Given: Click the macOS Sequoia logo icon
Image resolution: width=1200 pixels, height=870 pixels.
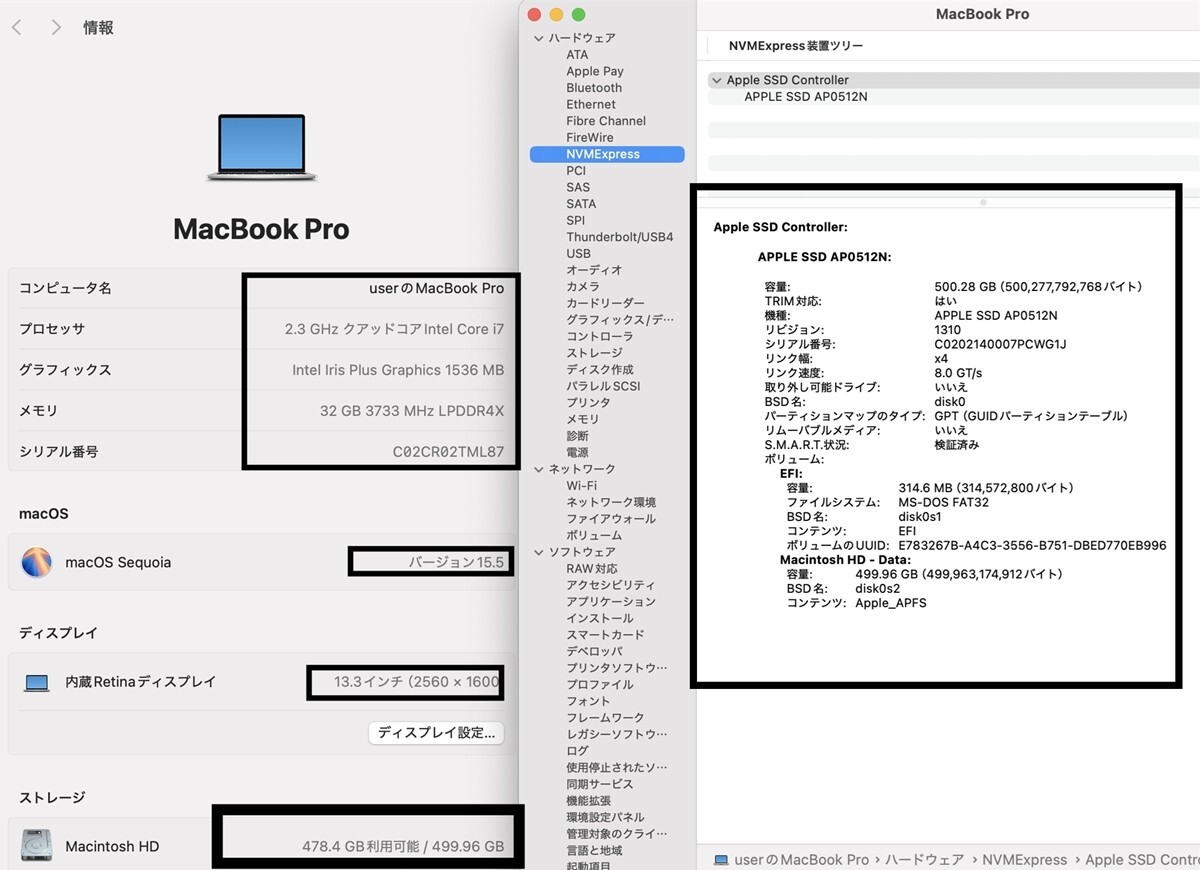Looking at the screenshot, I should coord(37,562).
